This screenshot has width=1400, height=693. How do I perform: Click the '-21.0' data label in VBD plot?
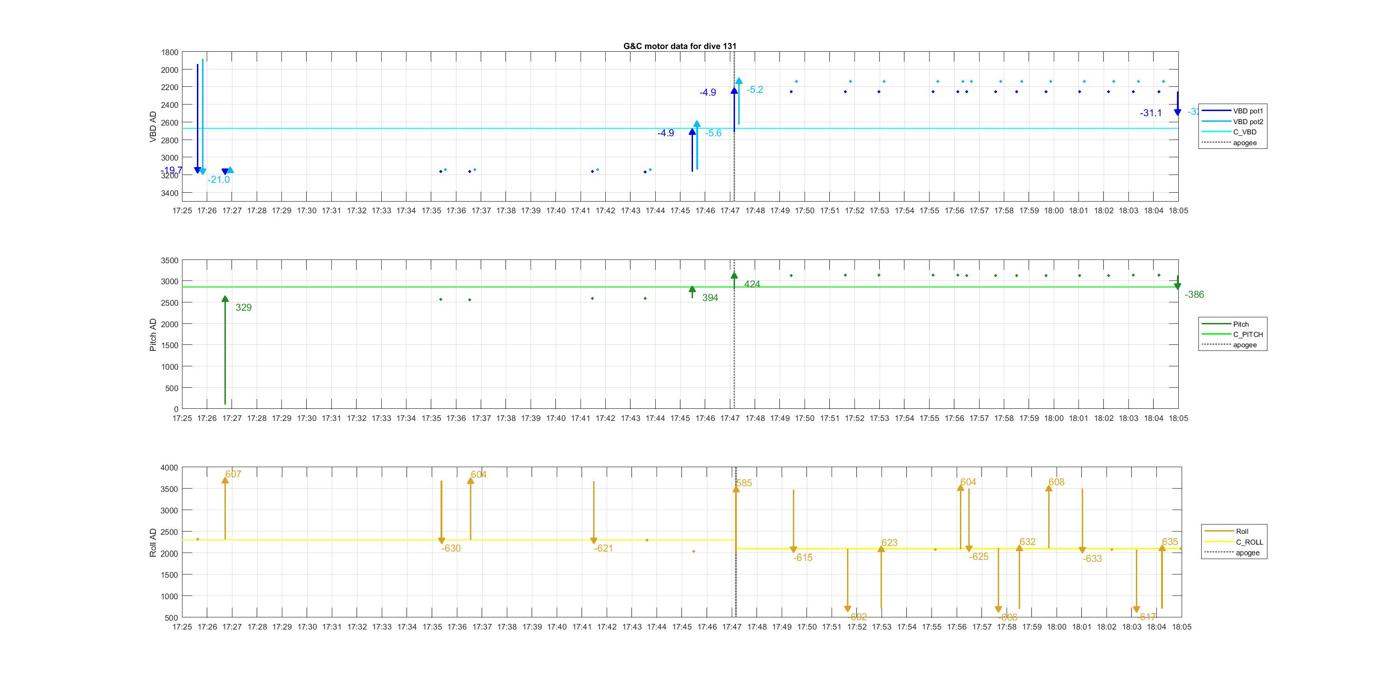(x=218, y=180)
